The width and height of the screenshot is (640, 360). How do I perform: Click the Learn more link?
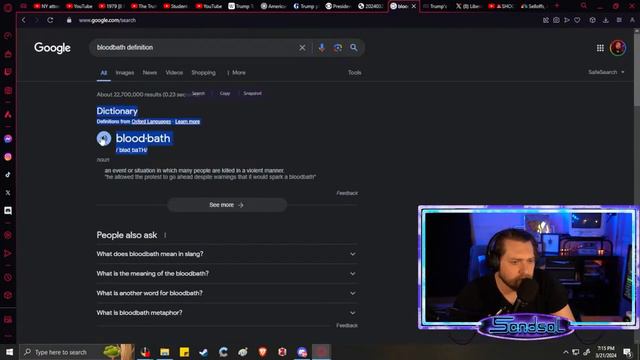click(x=187, y=122)
